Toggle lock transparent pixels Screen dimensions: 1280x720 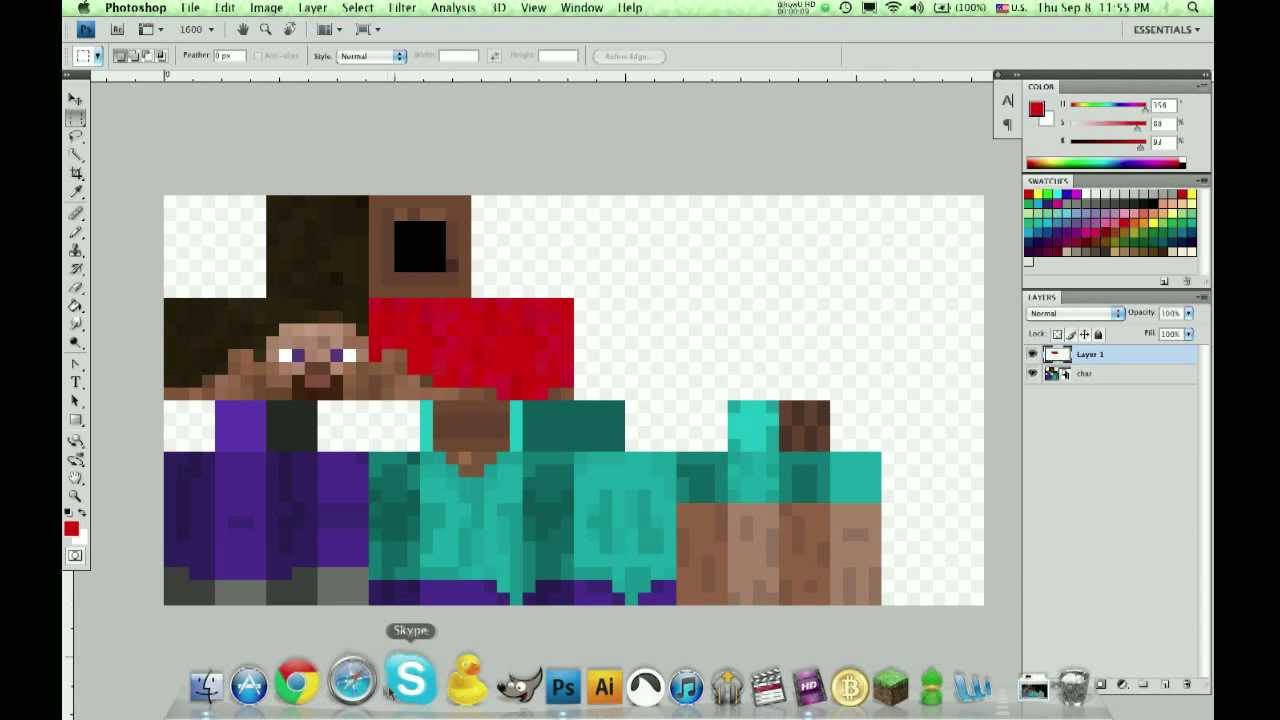pyautogui.click(x=1057, y=334)
